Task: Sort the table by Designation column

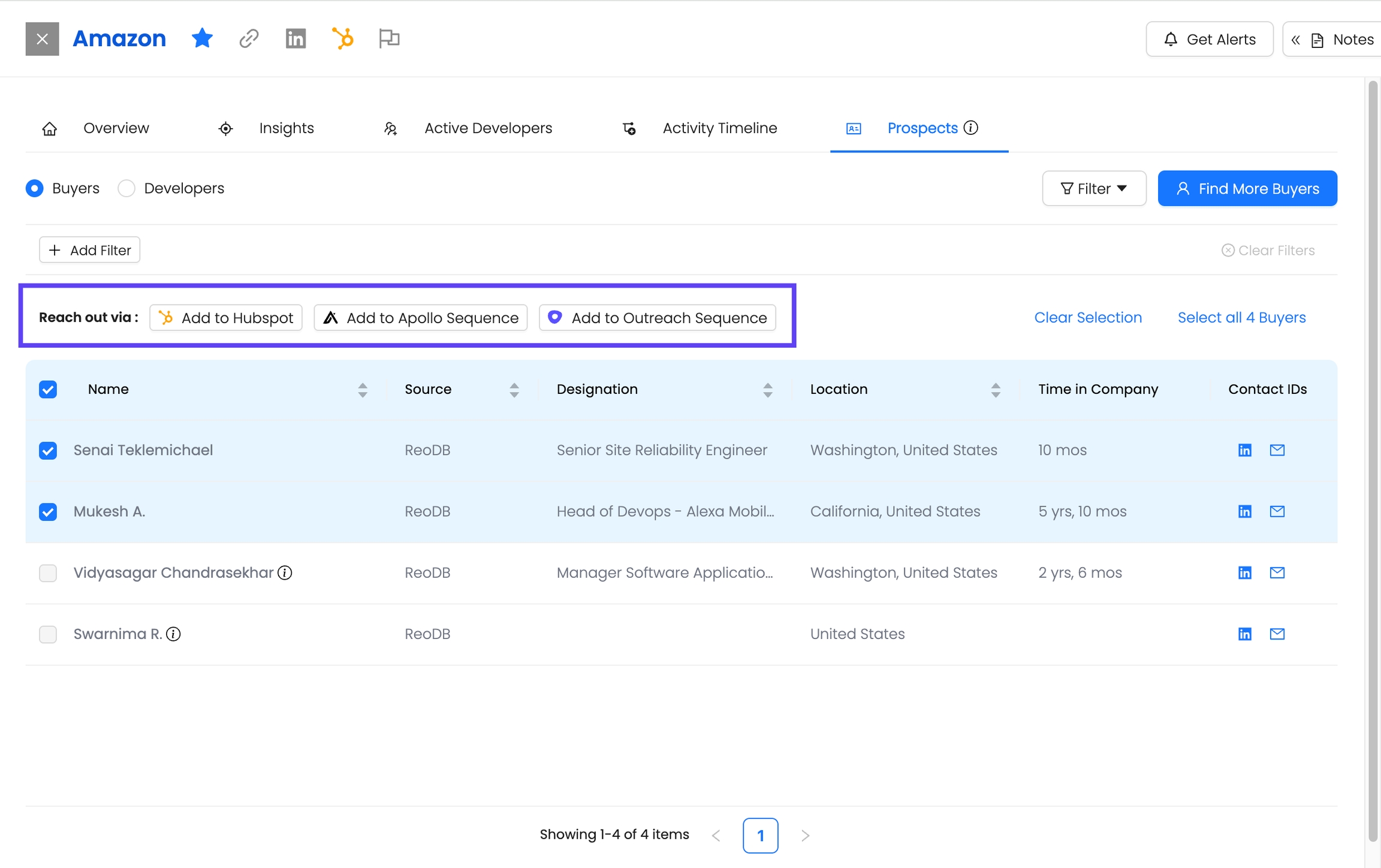Action: pyautogui.click(x=767, y=390)
